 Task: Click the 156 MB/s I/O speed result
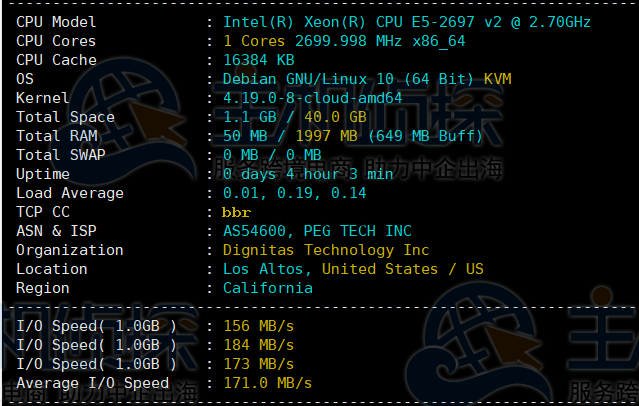(x=258, y=326)
